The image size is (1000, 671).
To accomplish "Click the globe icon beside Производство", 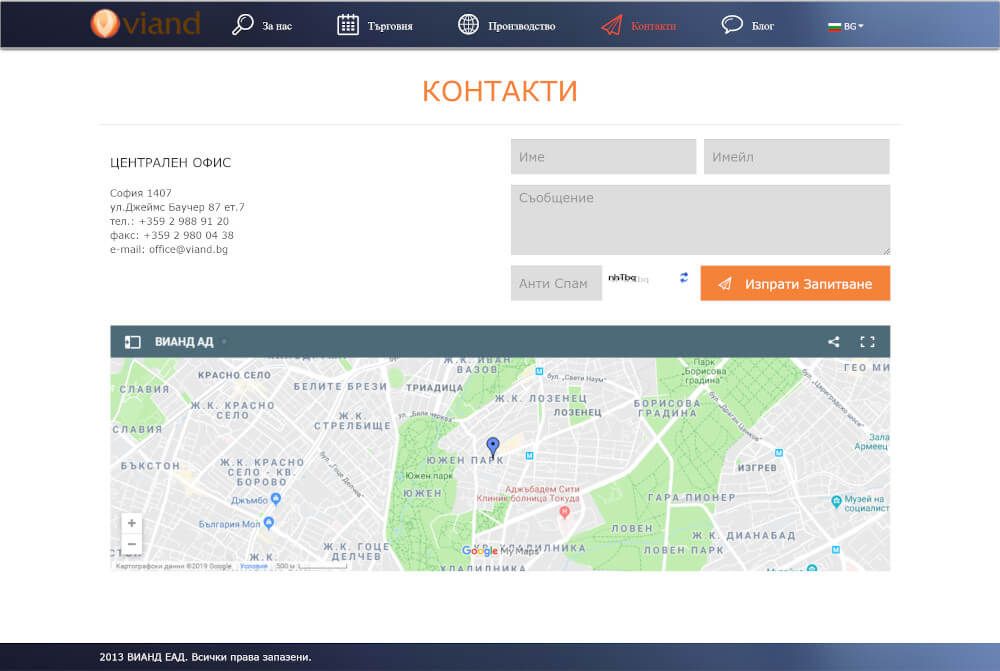I will 468,24.
